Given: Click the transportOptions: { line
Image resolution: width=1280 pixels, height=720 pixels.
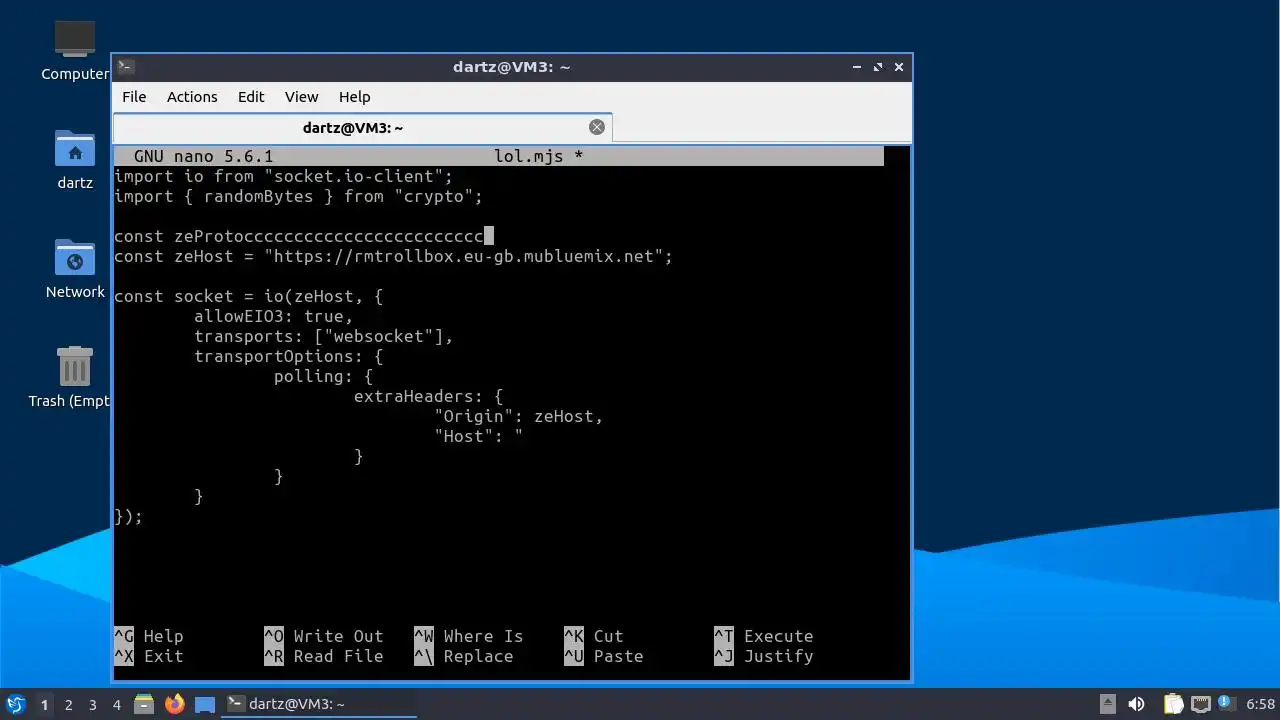Looking at the screenshot, I should 288,356.
